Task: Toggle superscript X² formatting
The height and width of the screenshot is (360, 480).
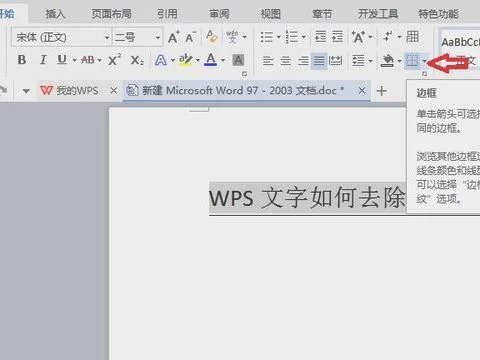Action: tap(114, 60)
